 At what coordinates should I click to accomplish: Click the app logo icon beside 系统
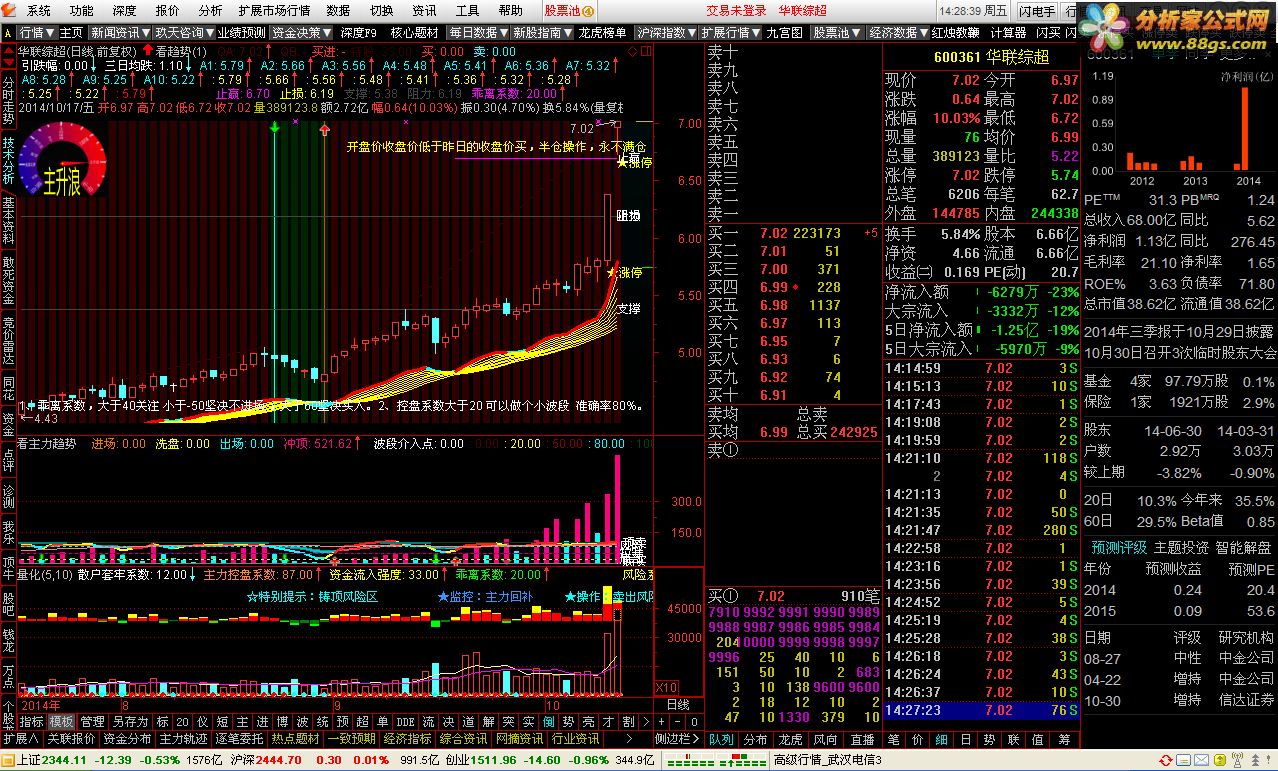tap(10, 10)
